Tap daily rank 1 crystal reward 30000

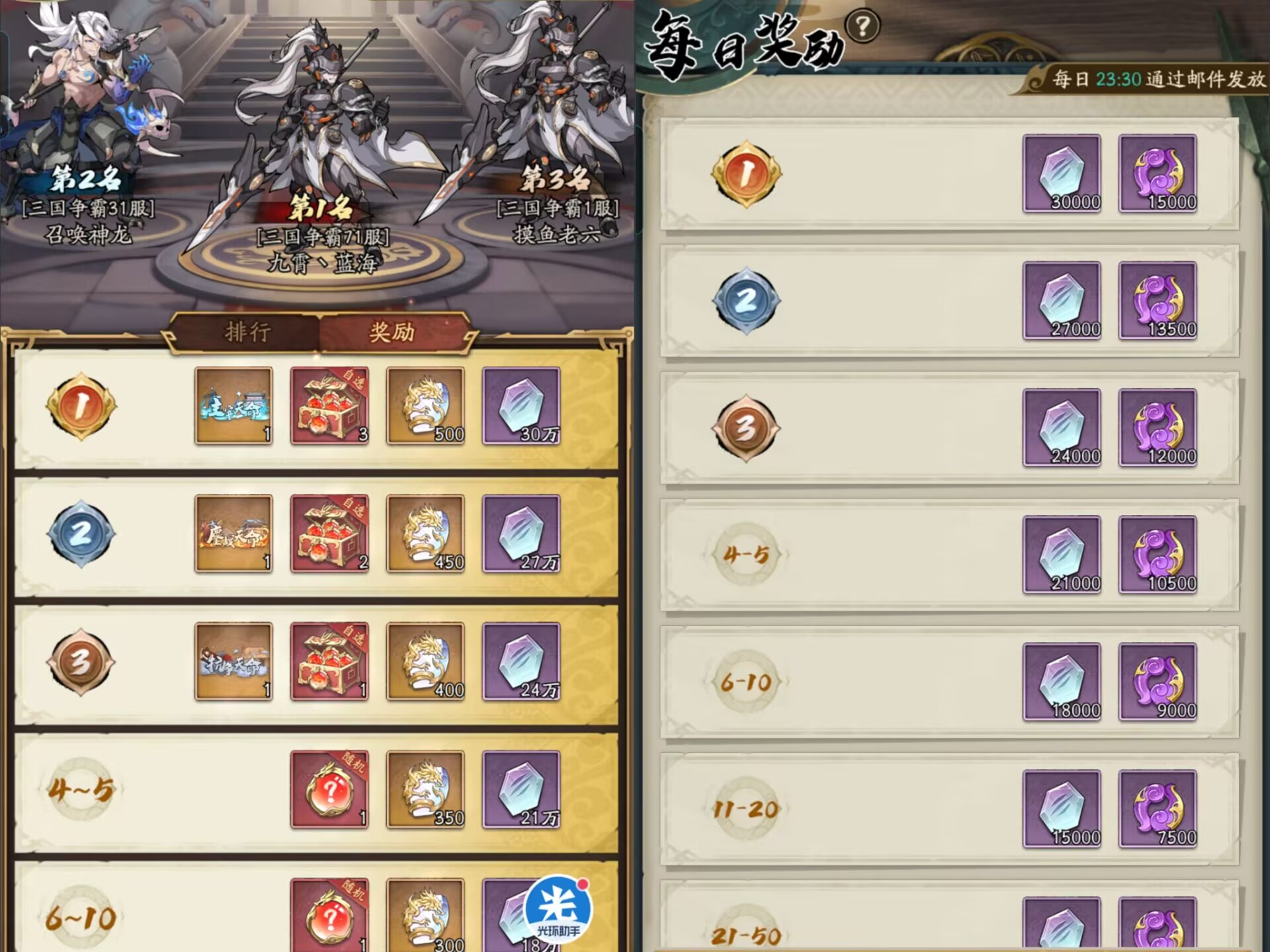pyautogui.click(x=1062, y=173)
